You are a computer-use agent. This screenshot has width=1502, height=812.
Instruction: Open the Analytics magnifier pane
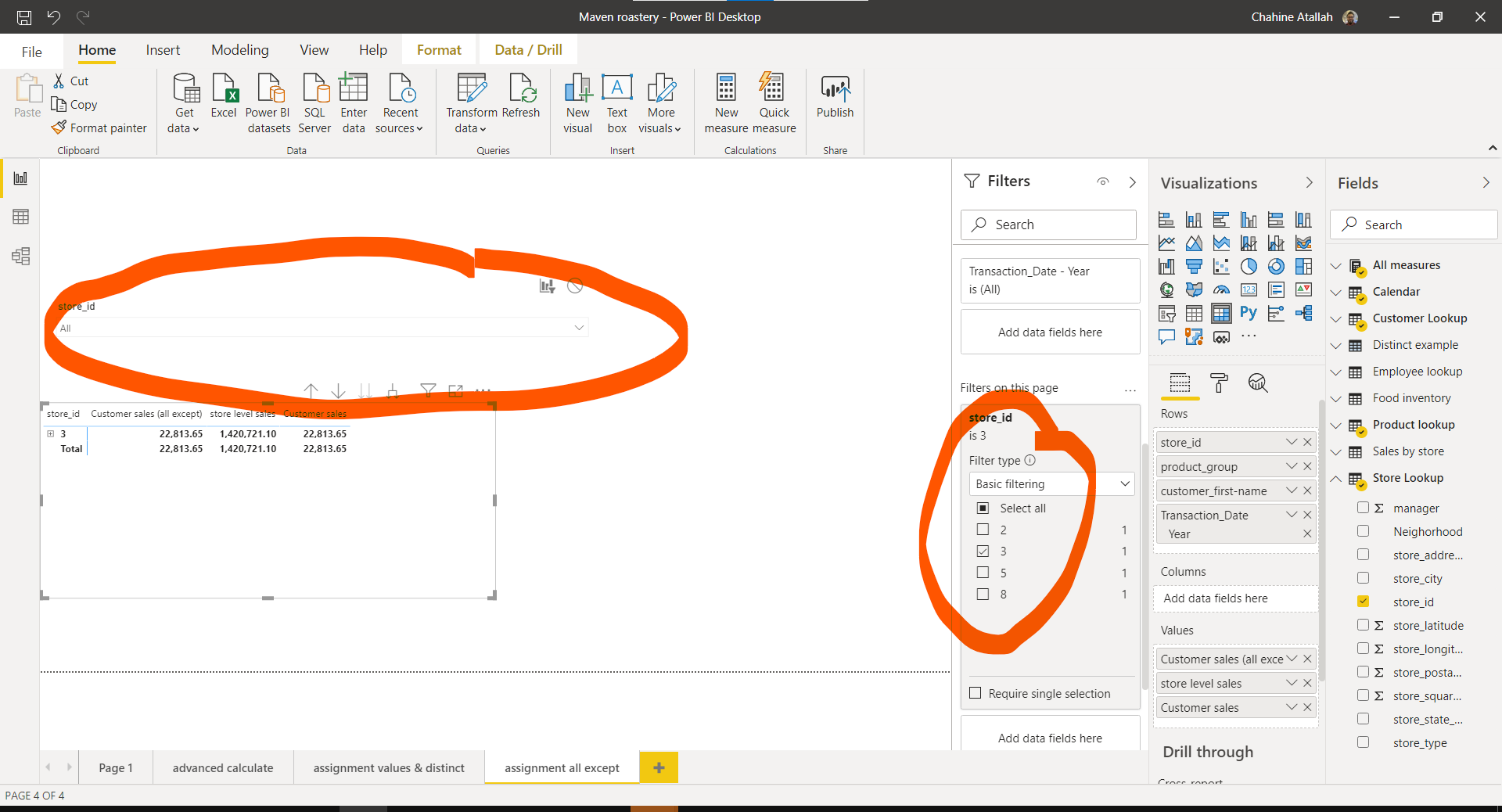coord(1258,383)
